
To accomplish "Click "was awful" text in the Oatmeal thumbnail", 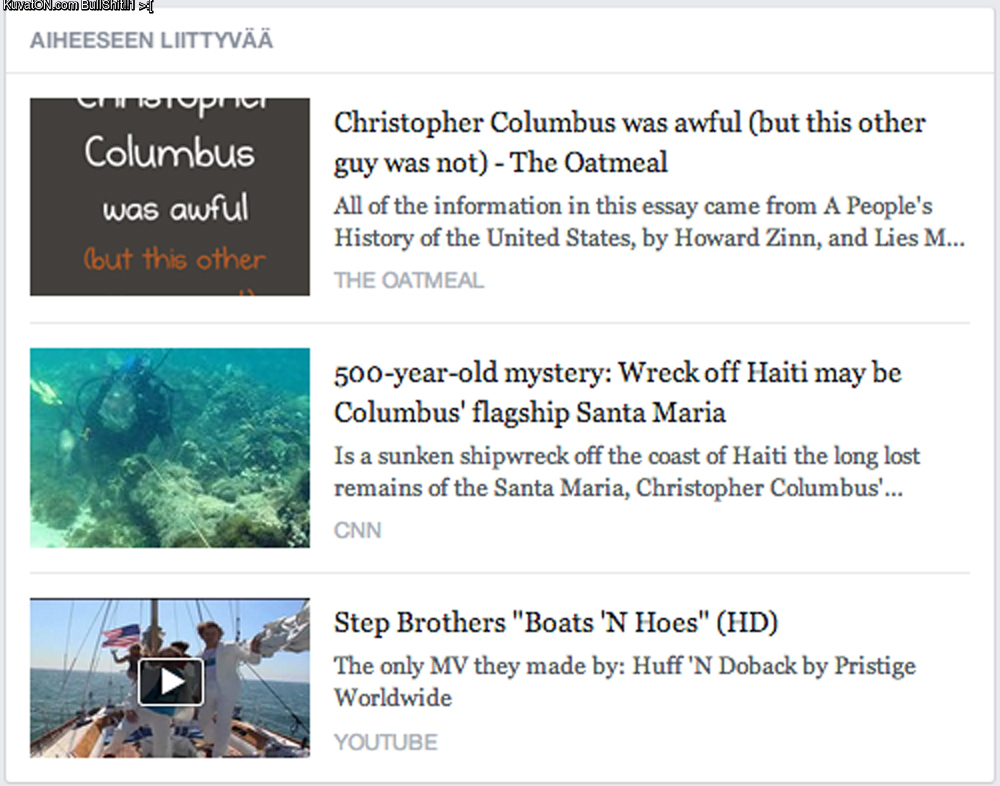I will [x=174, y=209].
